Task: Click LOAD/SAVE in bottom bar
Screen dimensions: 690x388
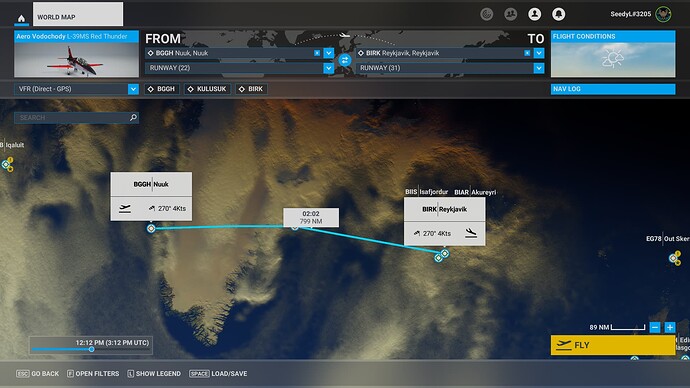Action: click(218, 373)
